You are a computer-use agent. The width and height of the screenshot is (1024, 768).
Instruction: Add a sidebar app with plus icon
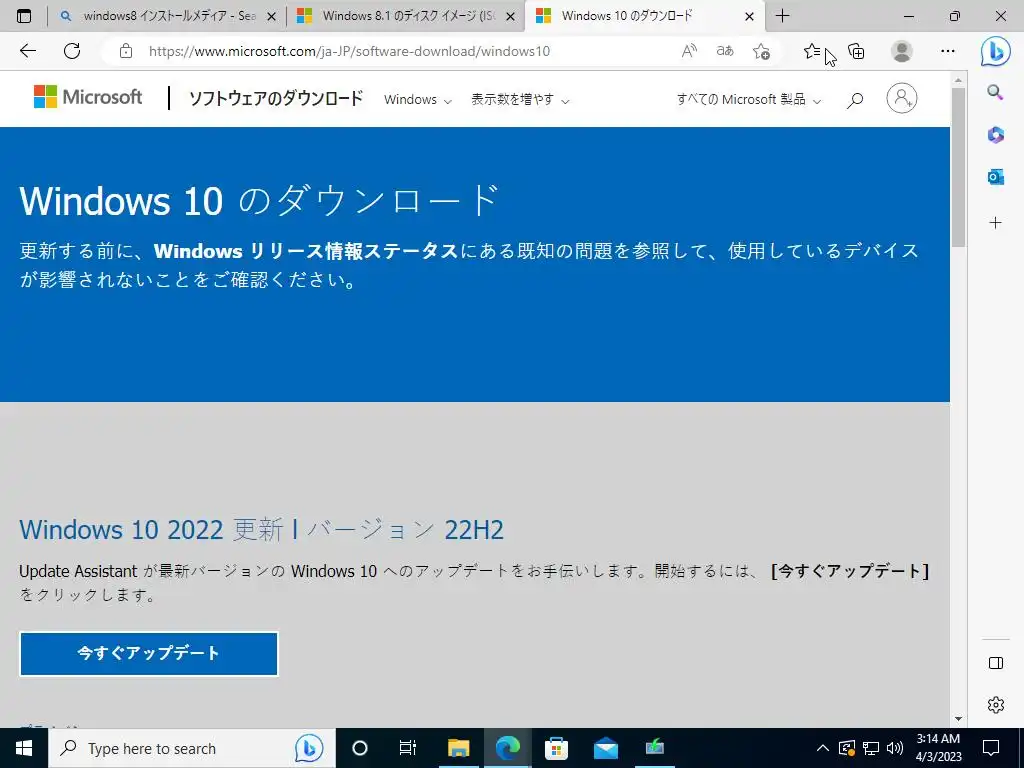[995, 223]
